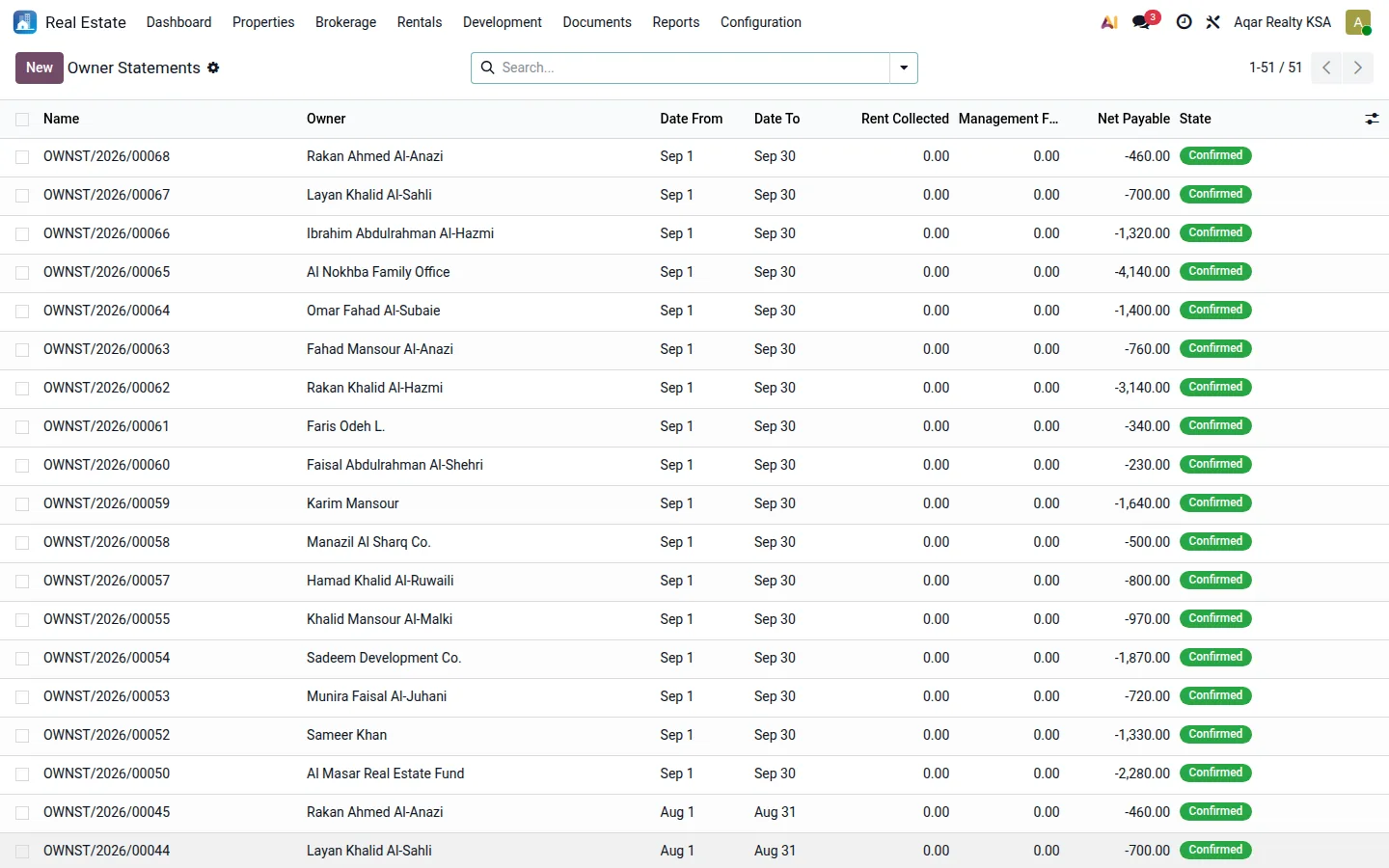
Task: Click the Owner Statements gear settings icon
Action: 213,68
